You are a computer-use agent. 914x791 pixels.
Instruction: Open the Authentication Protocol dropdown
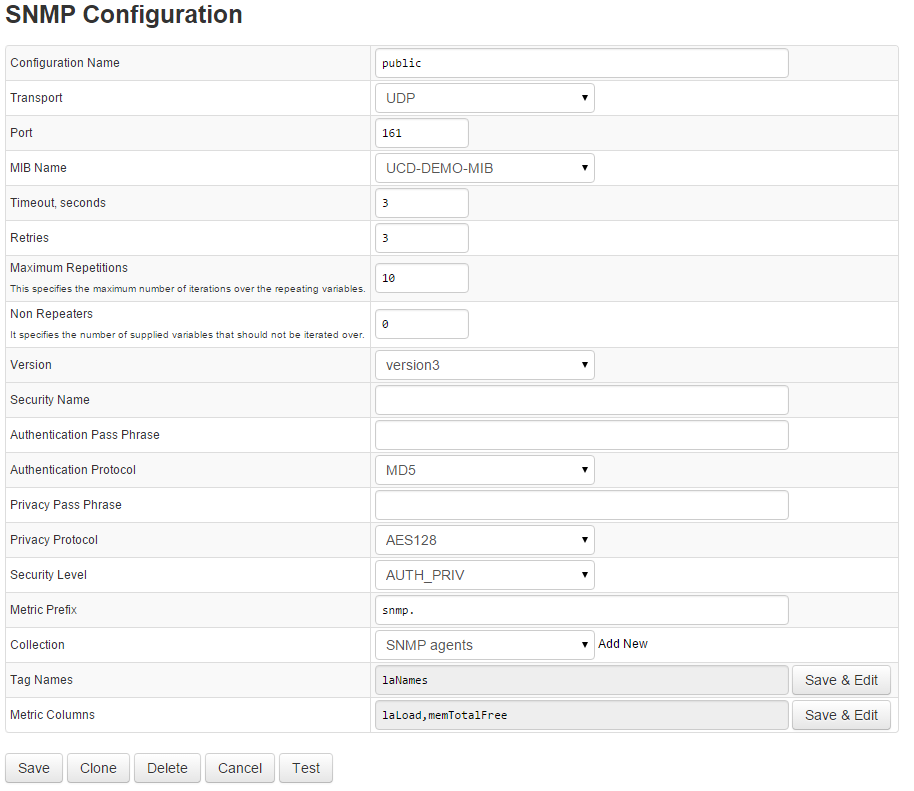[484, 469]
